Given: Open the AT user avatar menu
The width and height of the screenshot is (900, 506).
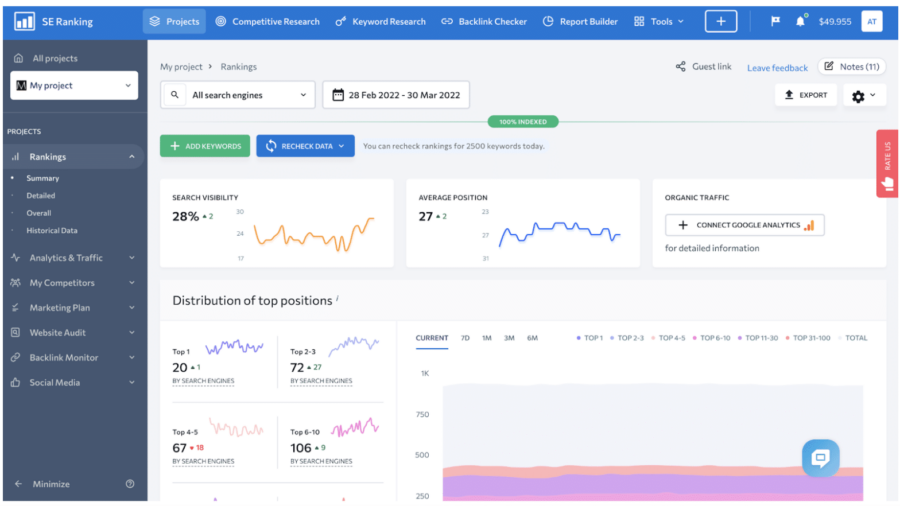Looking at the screenshot, I should coord(872,22).
